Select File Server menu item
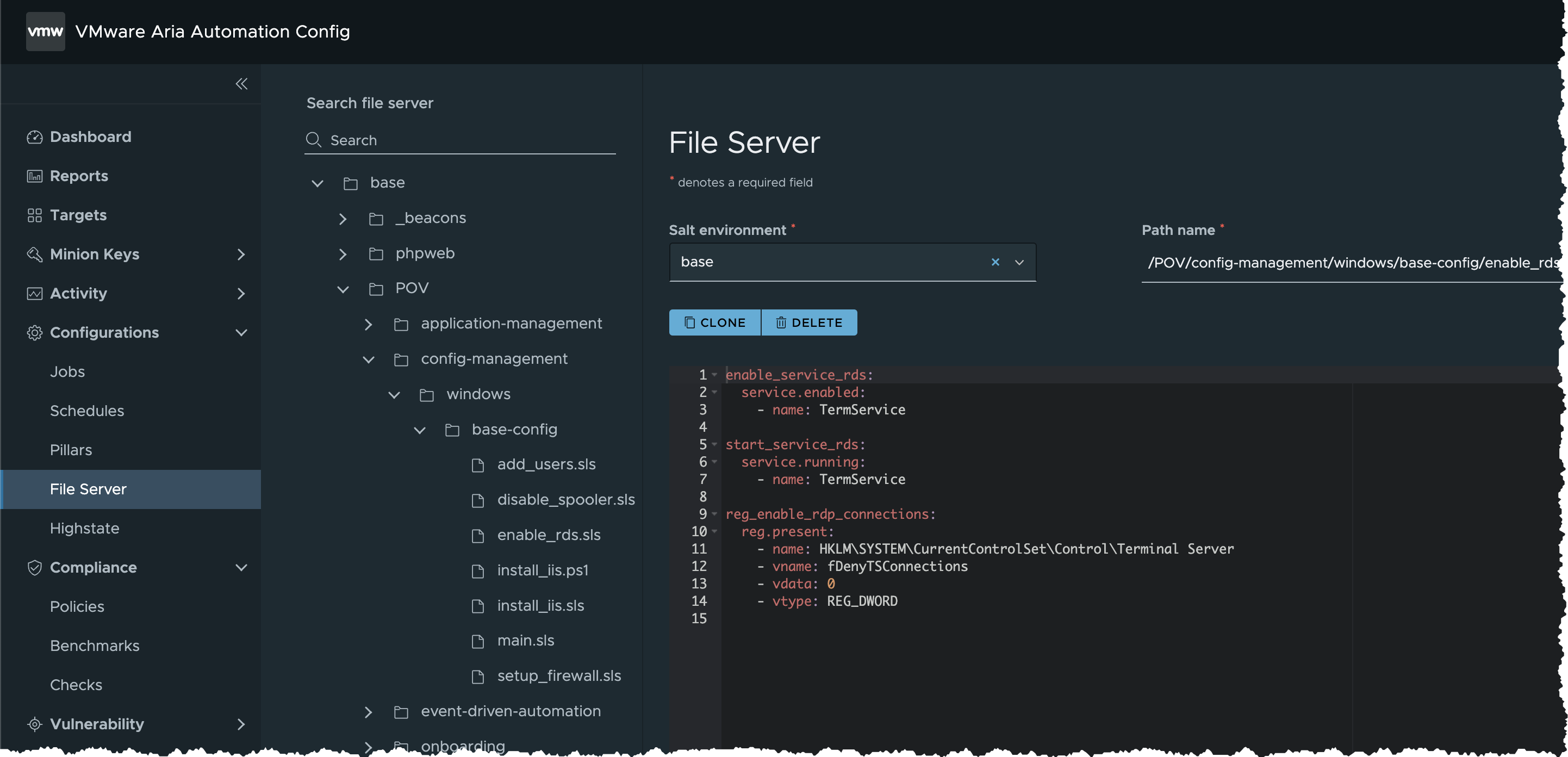This screenshot has height=757, width=1568. 131,489
